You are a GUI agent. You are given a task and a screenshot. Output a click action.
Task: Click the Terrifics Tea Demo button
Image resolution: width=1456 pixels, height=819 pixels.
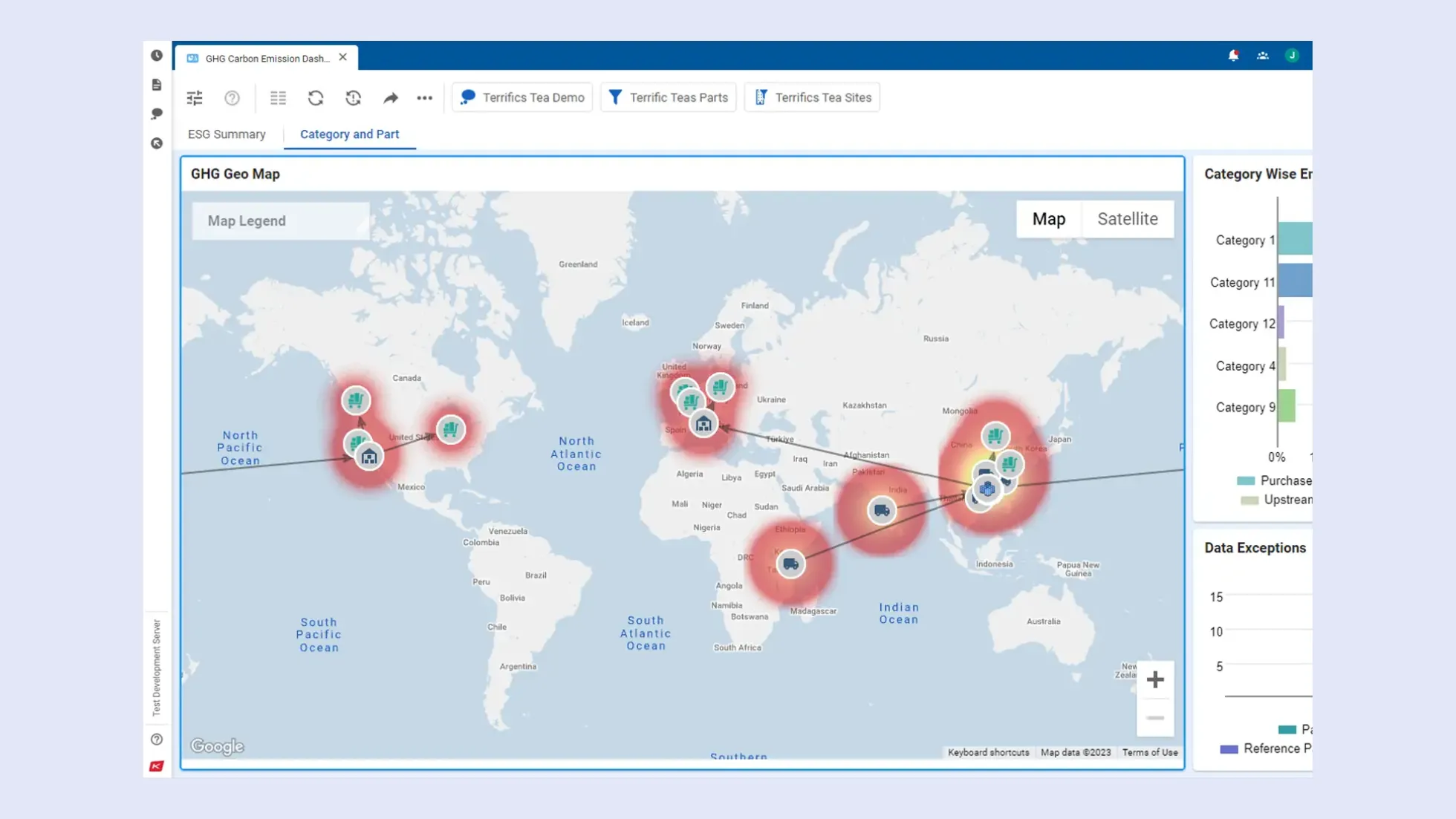(522, 97)
